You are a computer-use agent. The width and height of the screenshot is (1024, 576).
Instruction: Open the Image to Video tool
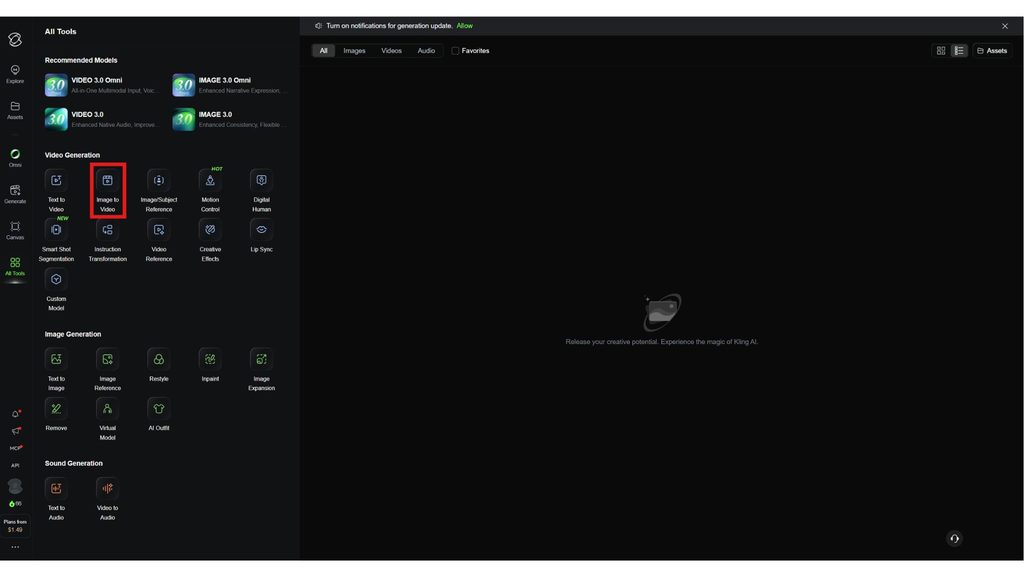(108, 191)
